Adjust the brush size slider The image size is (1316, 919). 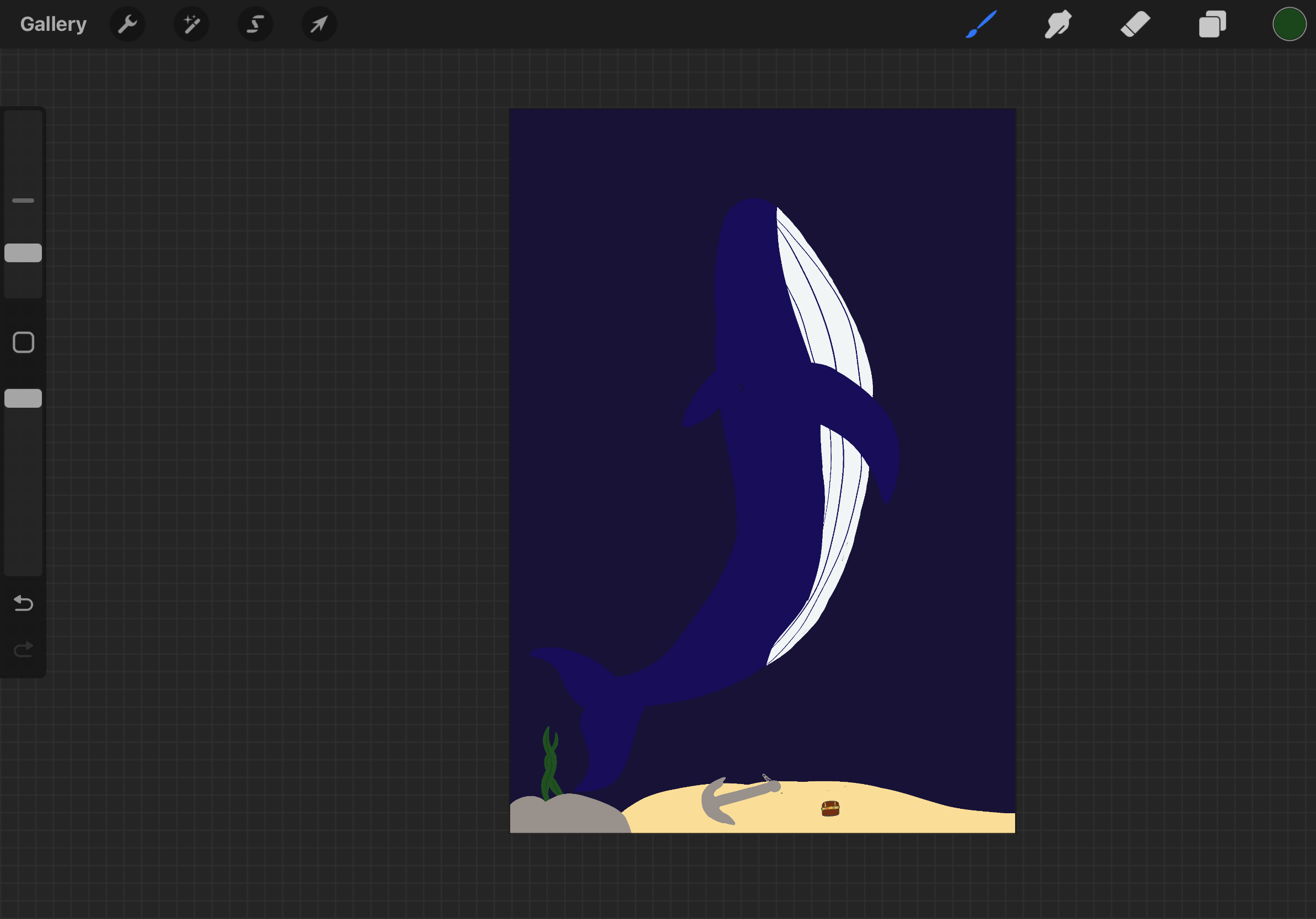tap(23, 252)
